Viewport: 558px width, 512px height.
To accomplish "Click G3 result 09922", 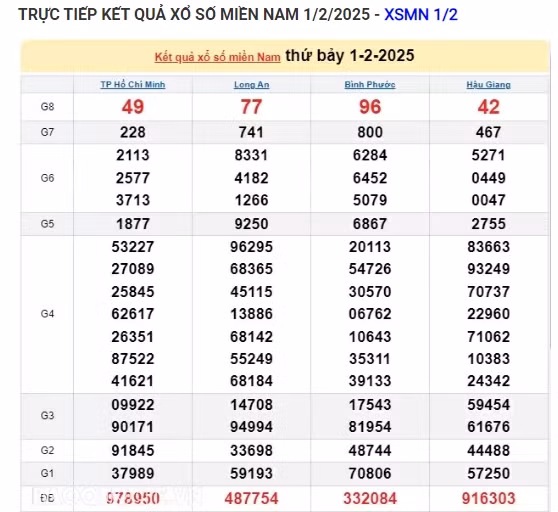I will click(x=133, y=405).
